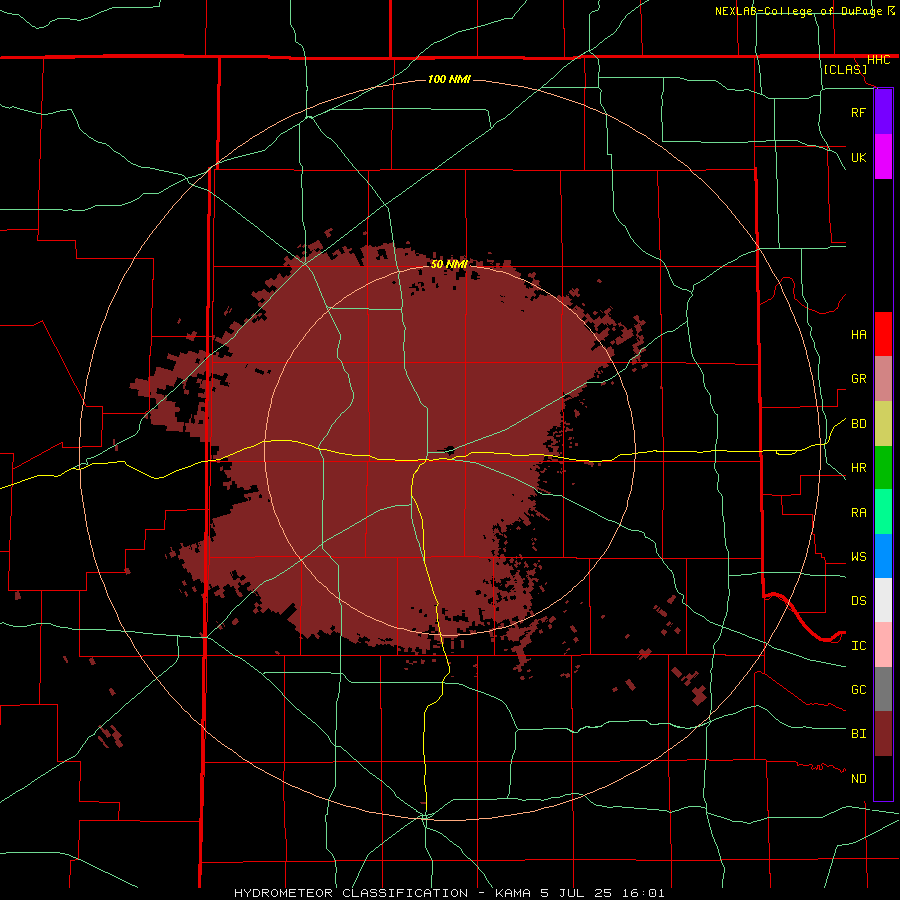Click the RA legend label

(858, 513)
